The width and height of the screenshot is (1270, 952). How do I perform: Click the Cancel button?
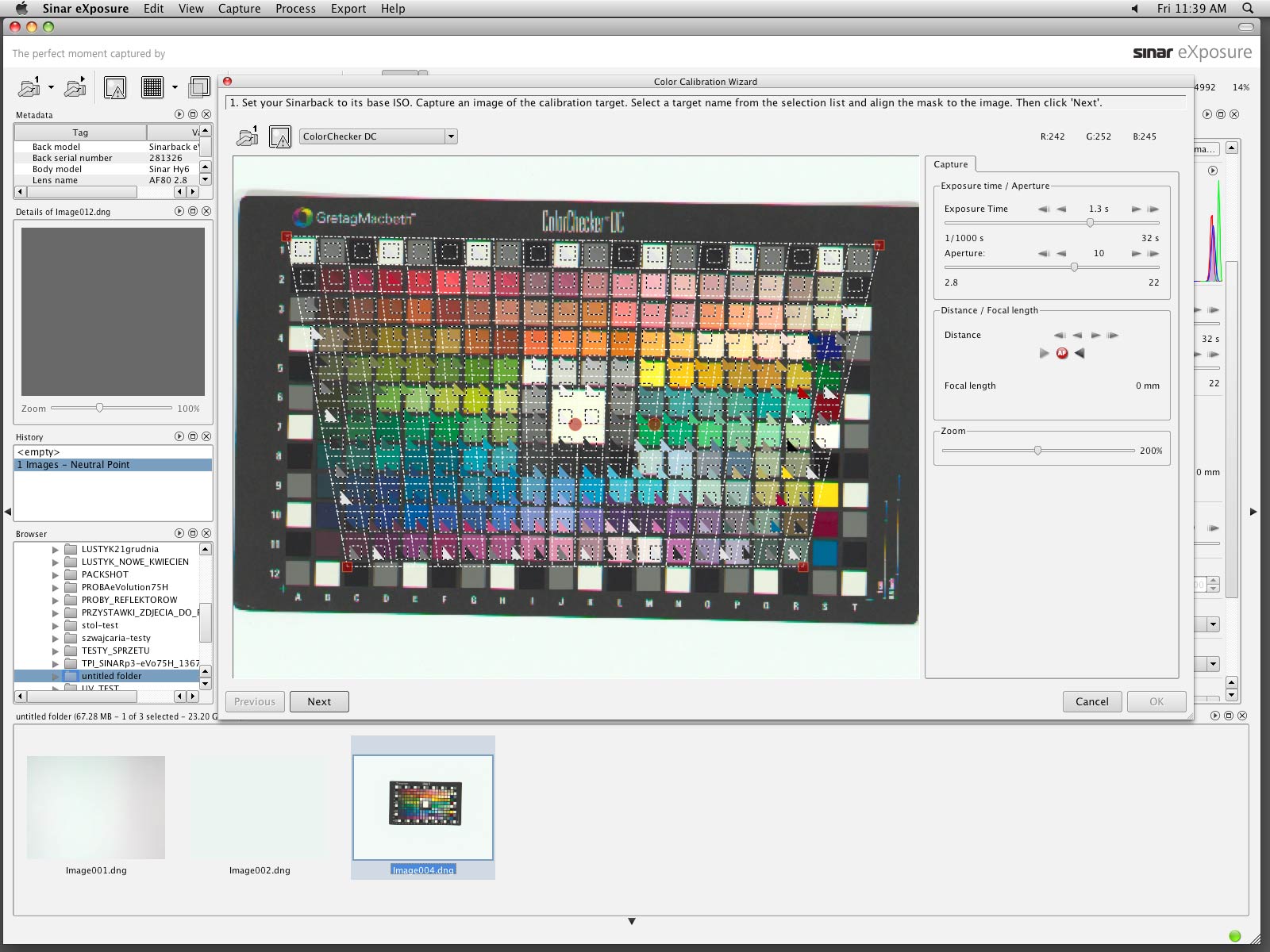click(1092, 701)
